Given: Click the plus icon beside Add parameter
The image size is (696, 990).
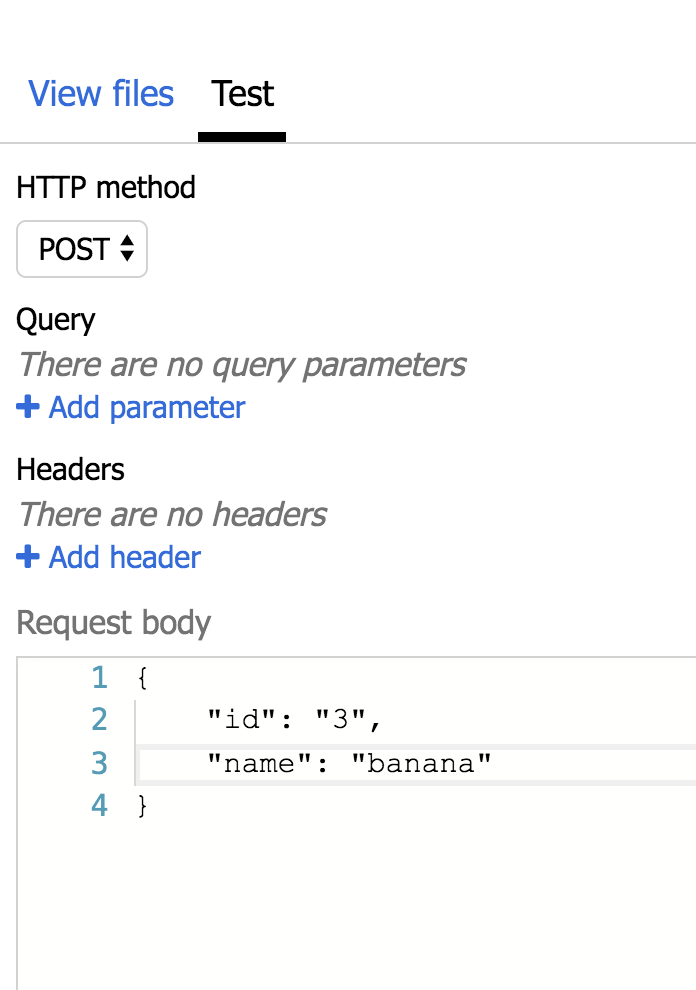Looking at the screenshot, I should click(x=28, y=408).
